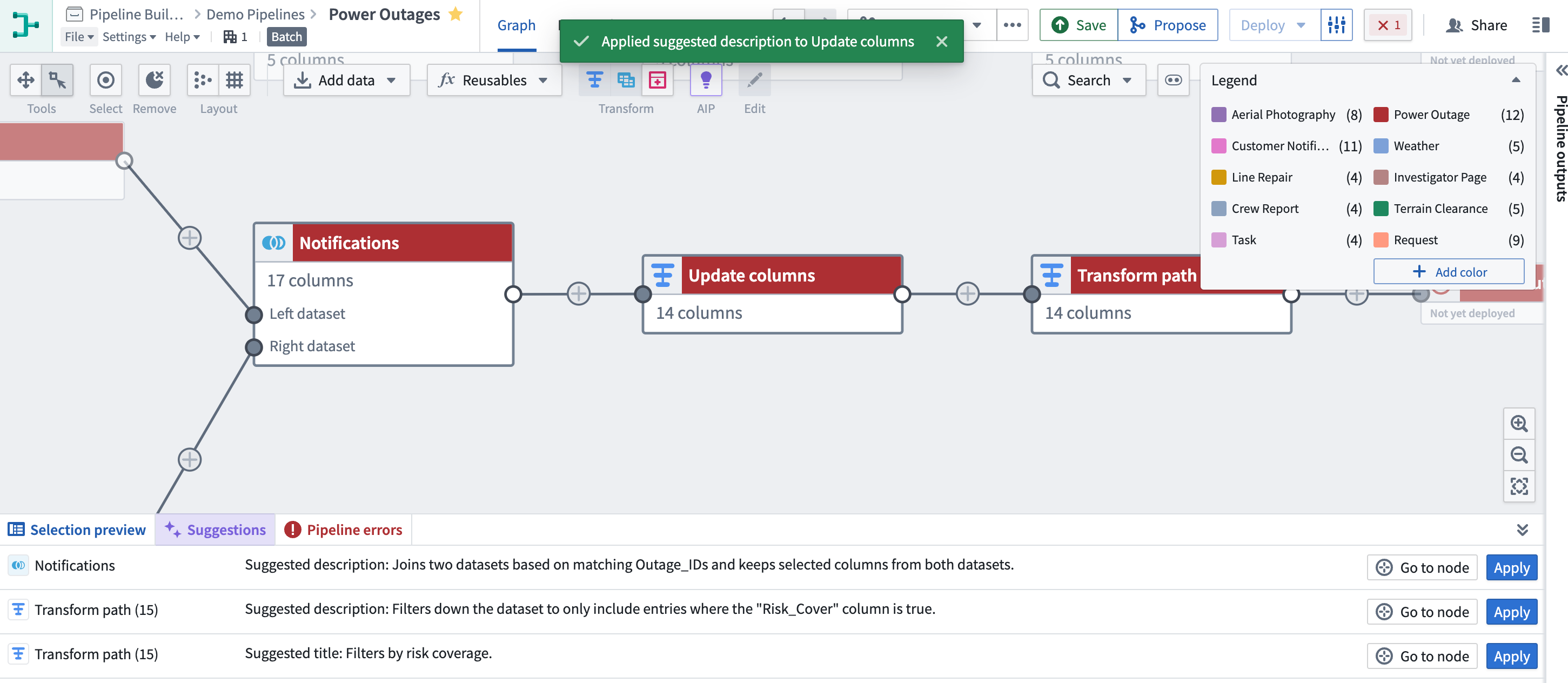The image size is (1568, 683).
Task: Select the Power Outage color swatch in Legend
Action: 1383,113
